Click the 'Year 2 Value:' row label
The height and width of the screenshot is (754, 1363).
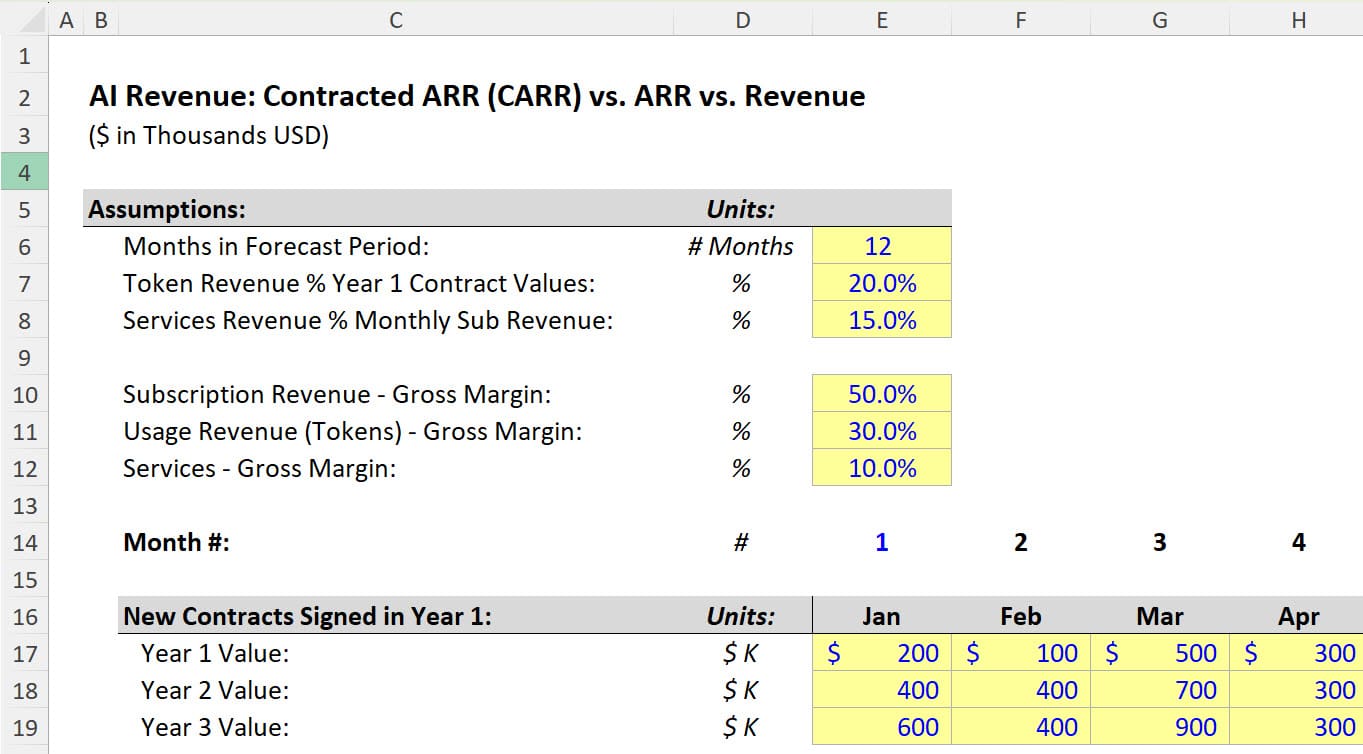(215, 690)
